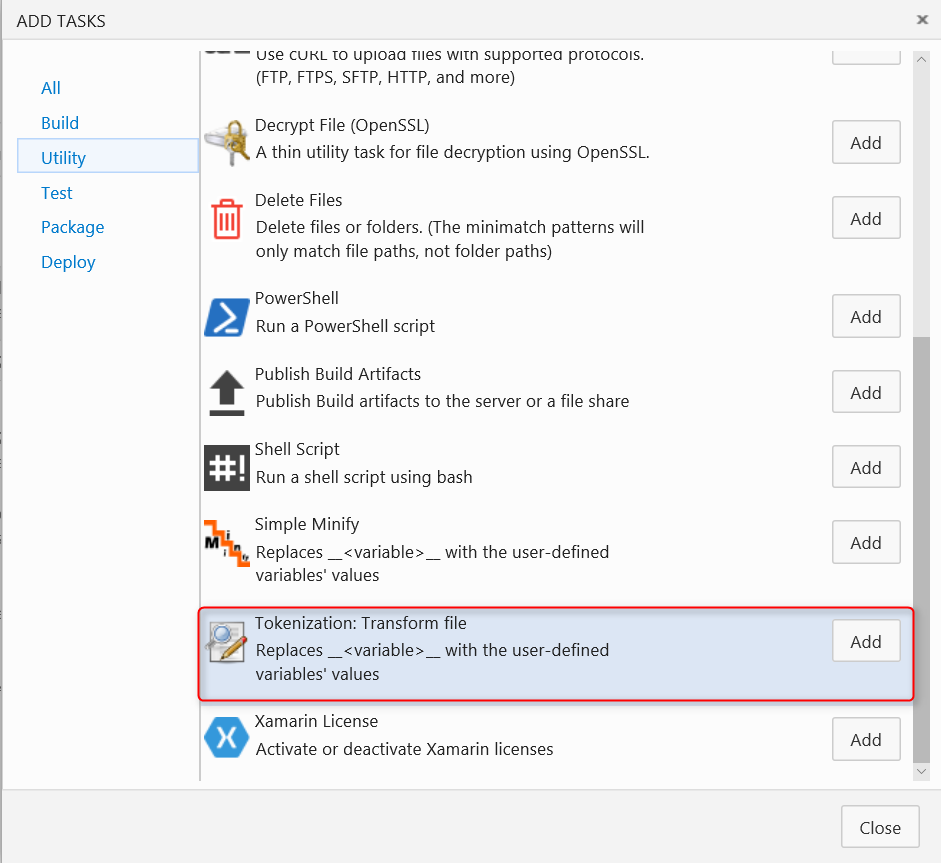Viewport: 941px width, 863px height.
Task: Click 'Publish Build artifacts to the server' description
Action: (x=442, y=401)
